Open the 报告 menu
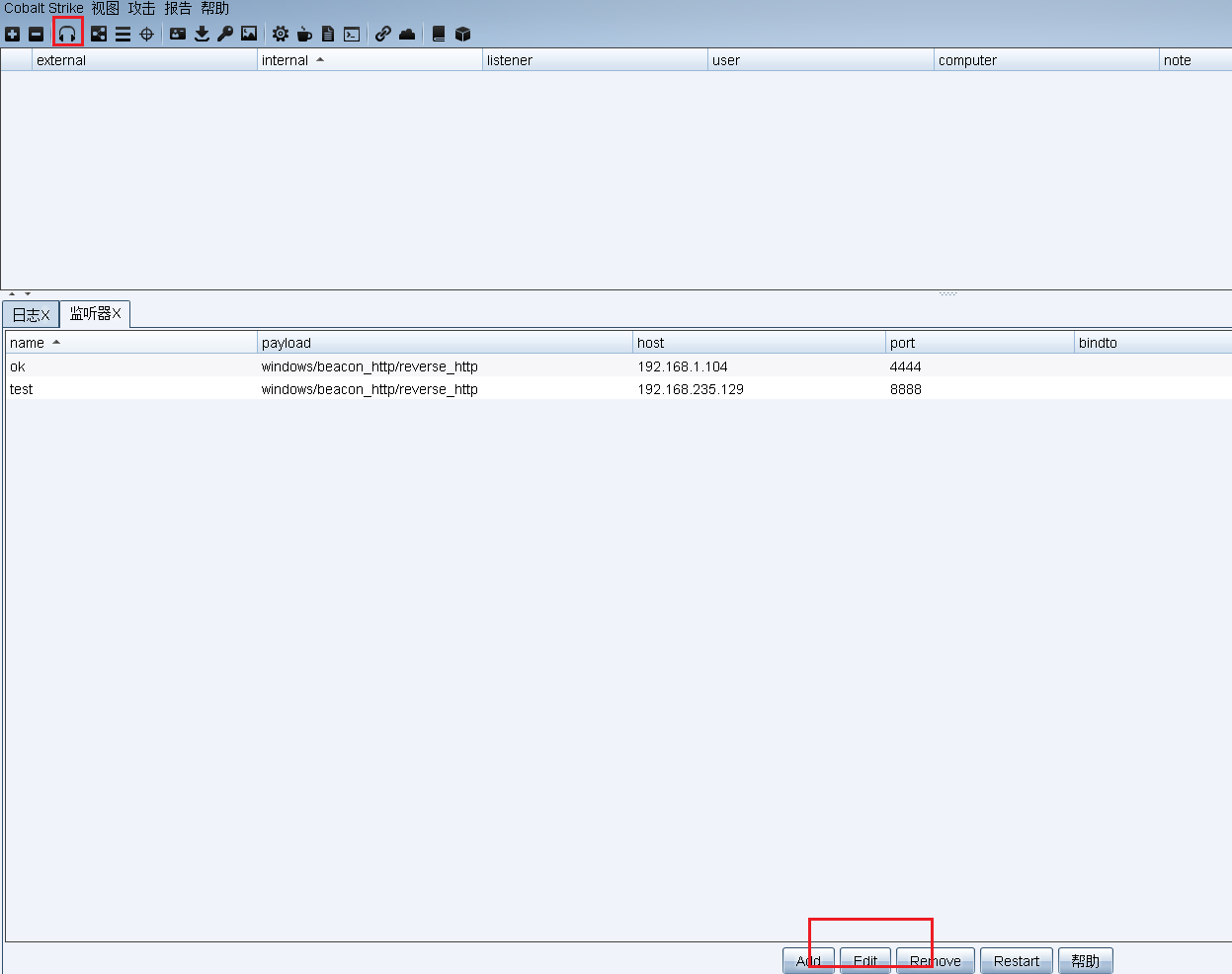1232x974 pixels. 179,8
